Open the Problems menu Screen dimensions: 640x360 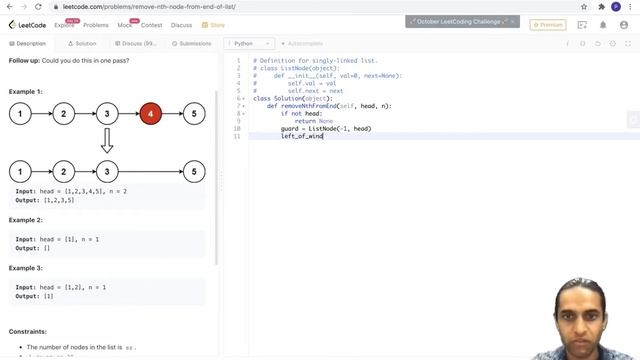click(x=96, y=25)
